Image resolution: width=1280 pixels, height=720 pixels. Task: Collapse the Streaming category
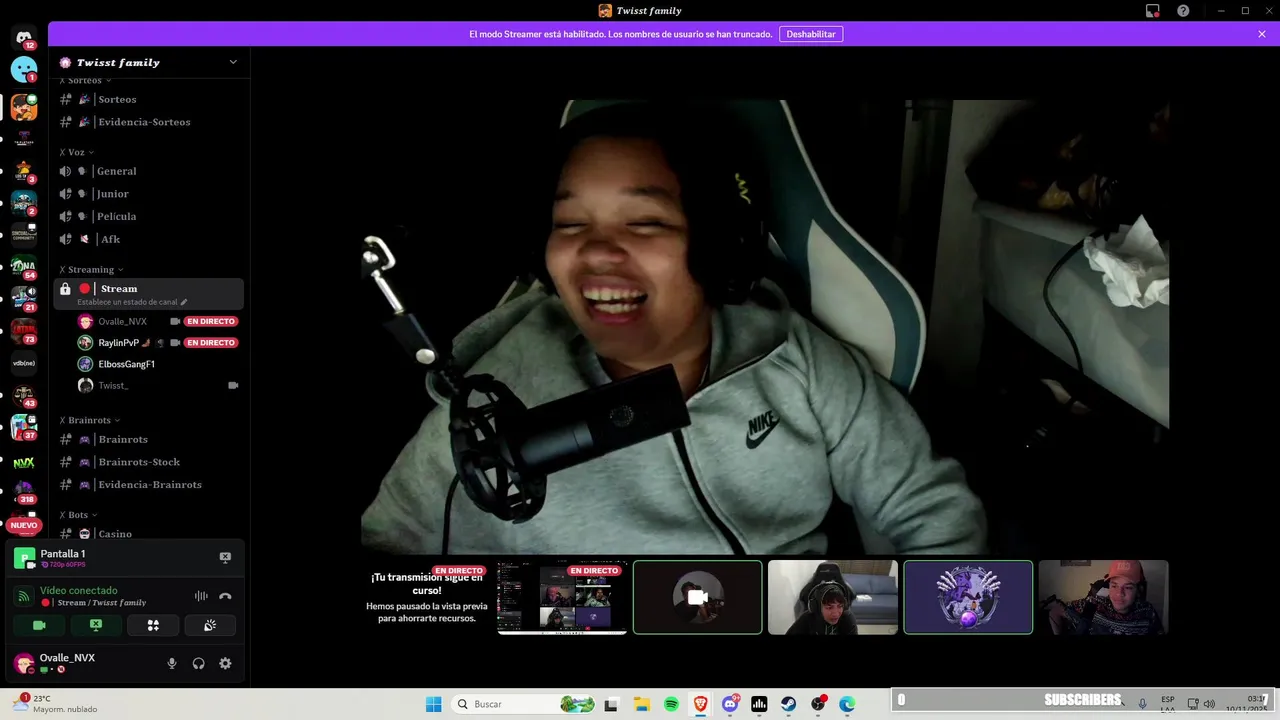pos(91,269)
